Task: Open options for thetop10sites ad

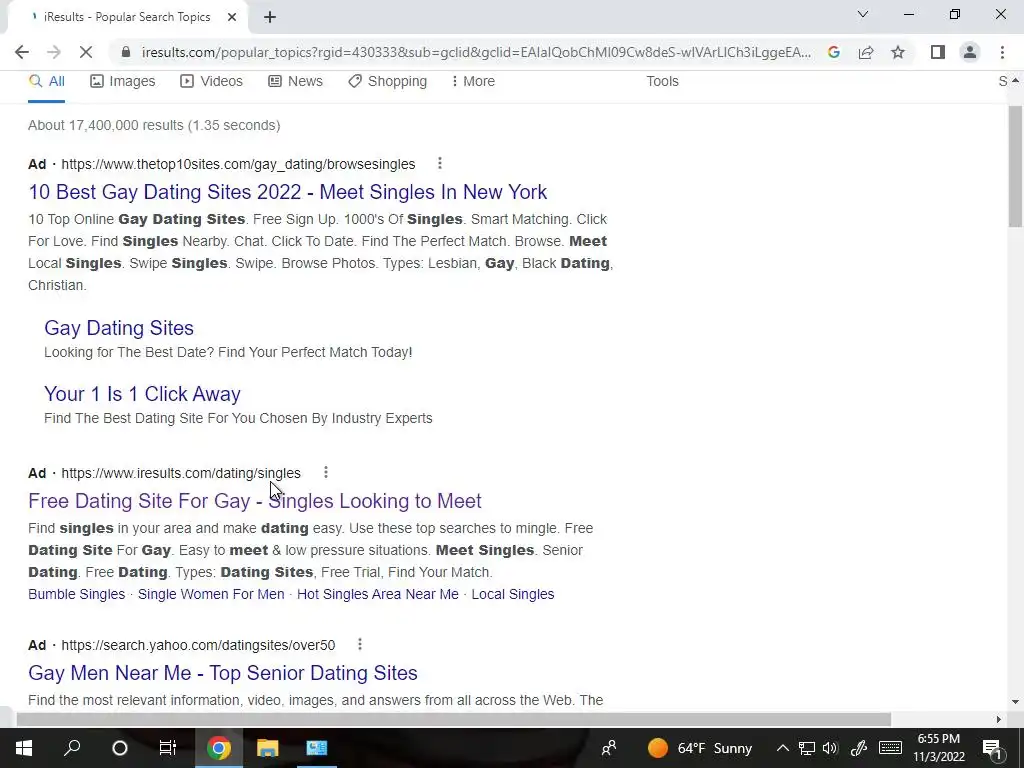Action: pyautogui.click(x=440, y=163)
